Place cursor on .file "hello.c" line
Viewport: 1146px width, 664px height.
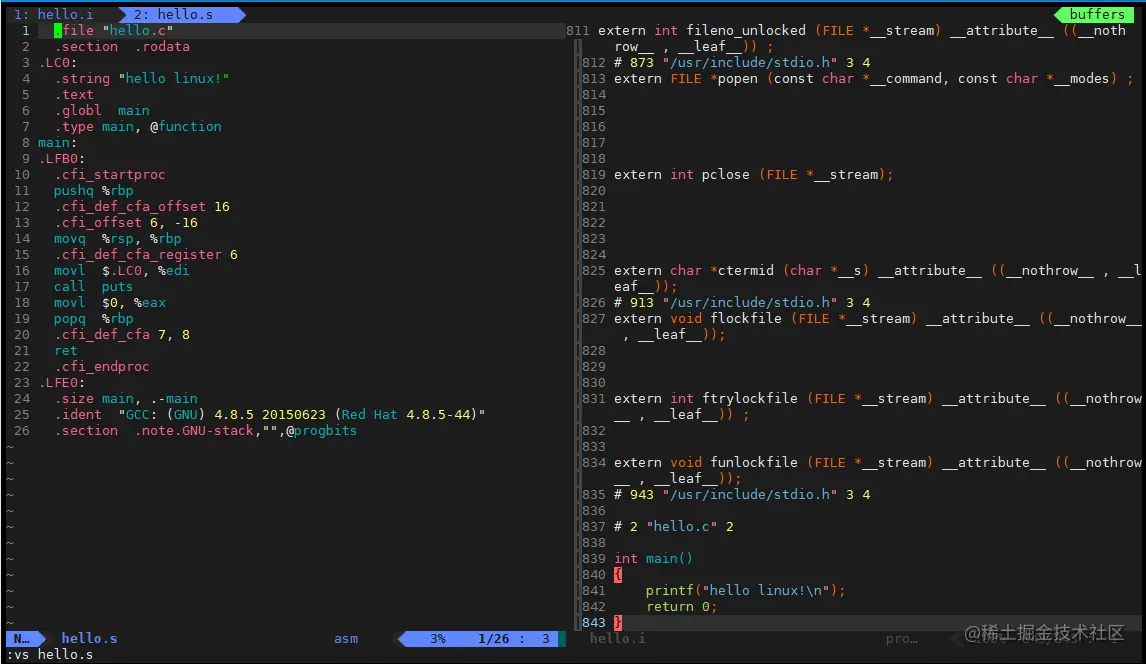tap(113, 30)
